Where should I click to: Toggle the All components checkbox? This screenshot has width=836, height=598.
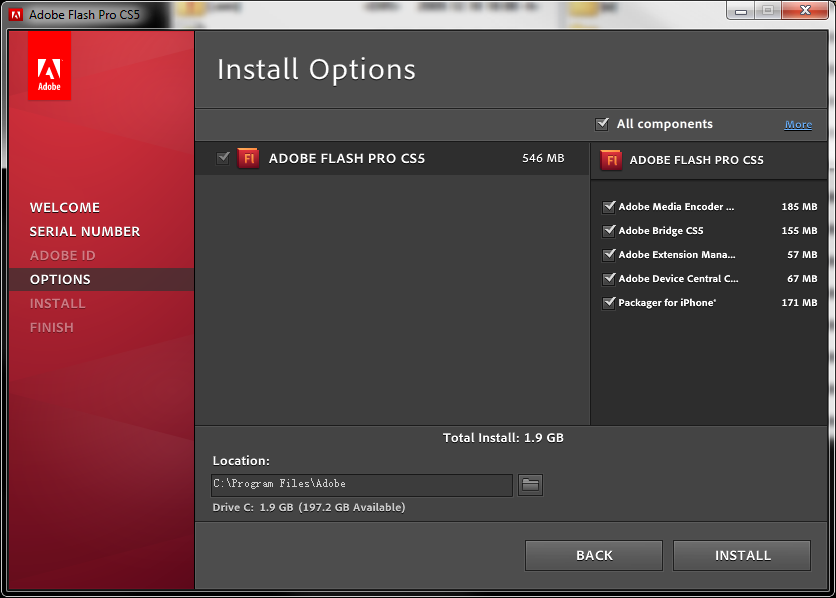click(602, 124)
